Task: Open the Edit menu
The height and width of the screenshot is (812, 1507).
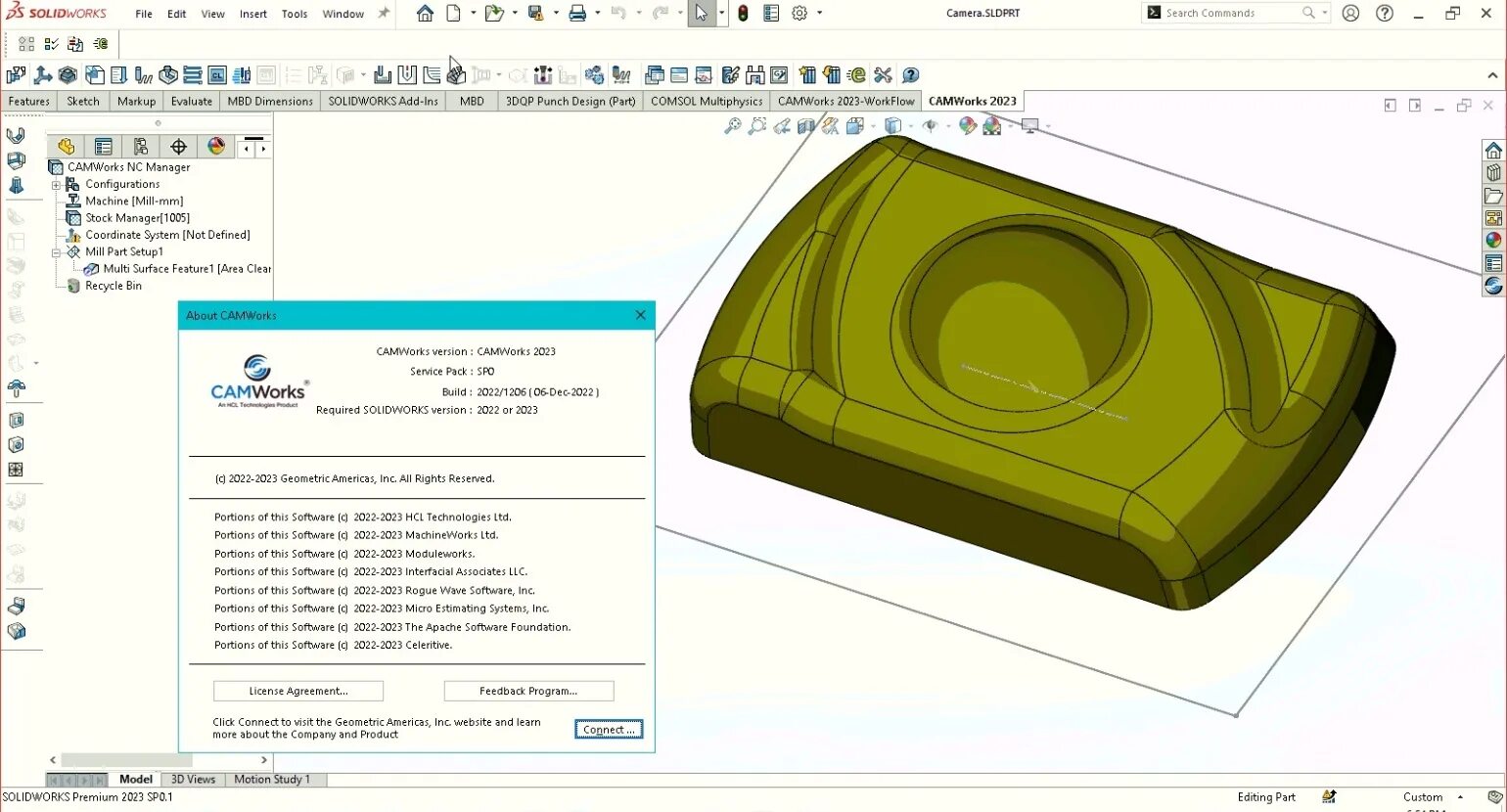Action: tap(176, 14)
